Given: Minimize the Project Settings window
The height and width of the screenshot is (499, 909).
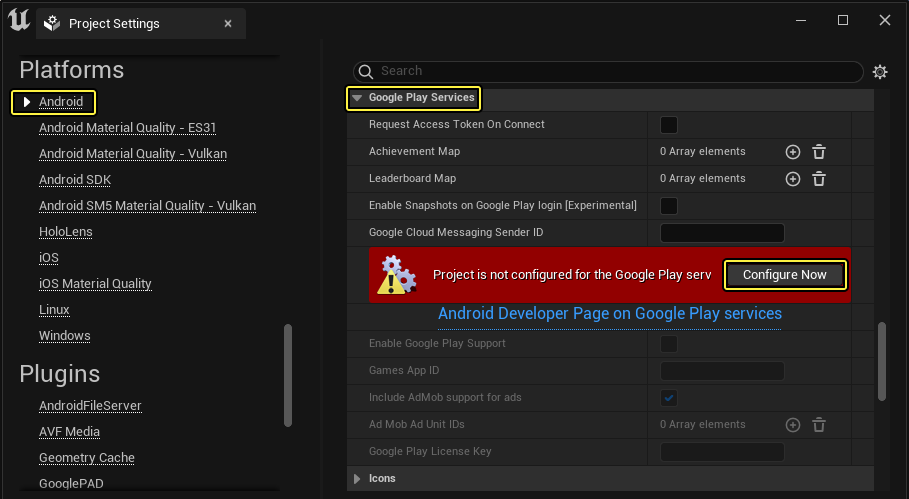Looking at the screenshot, I should coord(801,20).
